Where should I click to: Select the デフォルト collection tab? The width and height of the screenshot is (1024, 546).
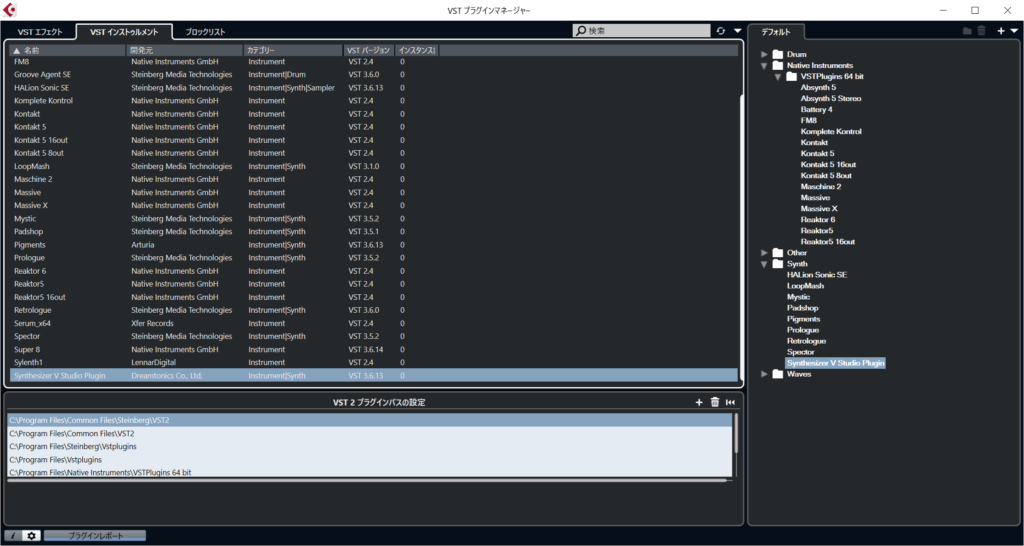776,31
